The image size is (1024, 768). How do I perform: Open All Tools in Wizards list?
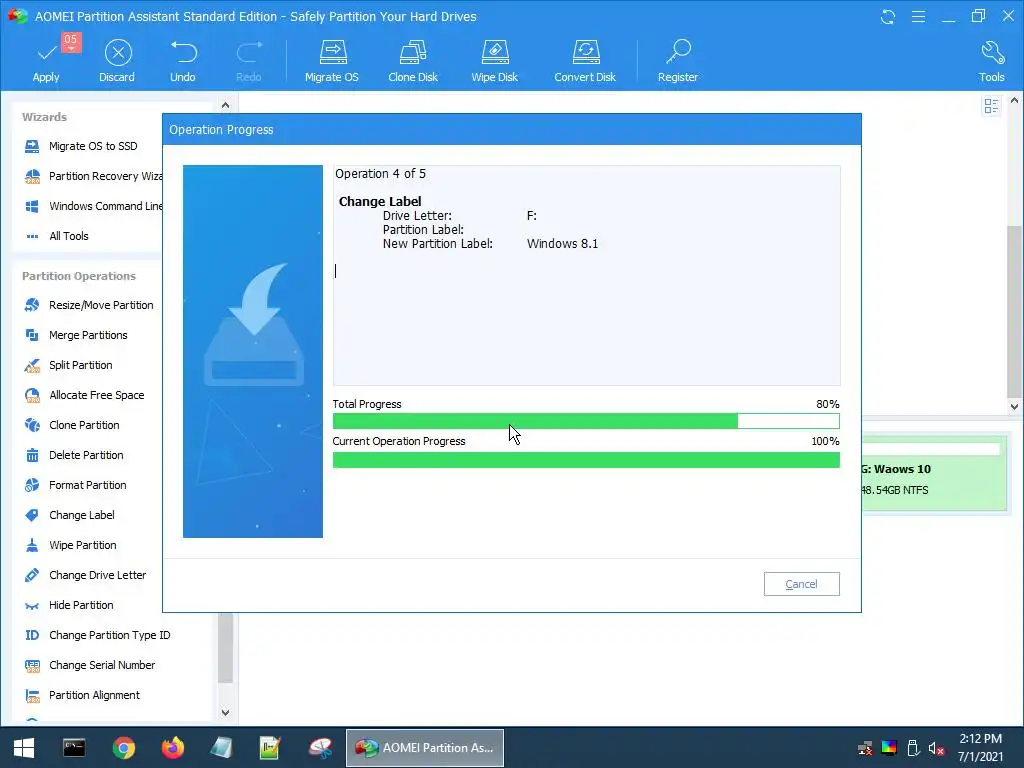(x=56, y=236)
